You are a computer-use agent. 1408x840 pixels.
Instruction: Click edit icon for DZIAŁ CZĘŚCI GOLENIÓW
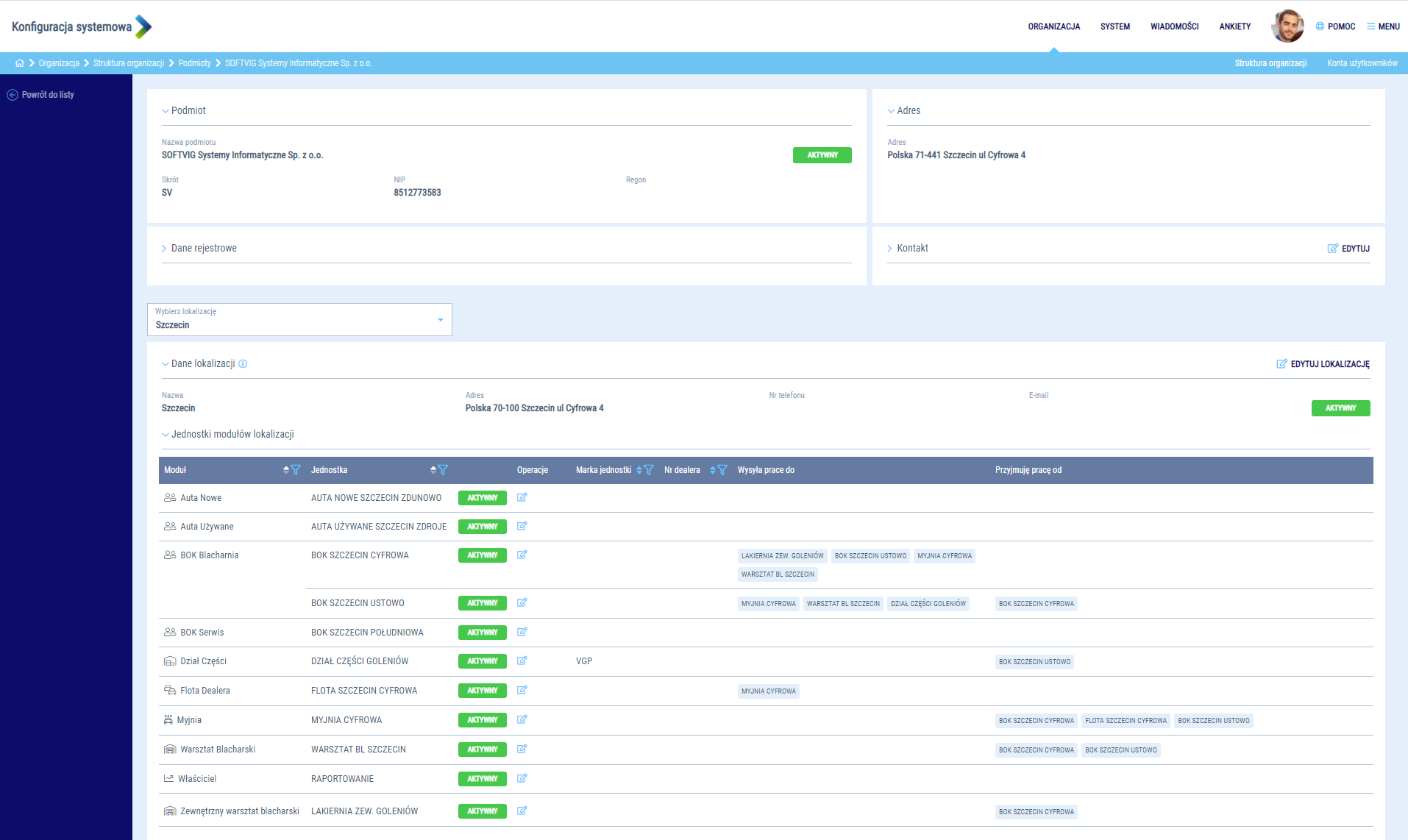click(522, 661)
